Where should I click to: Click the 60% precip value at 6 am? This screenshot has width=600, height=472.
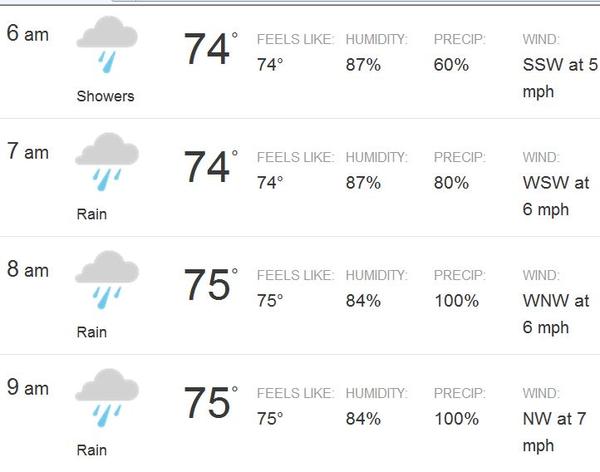pyautogui.click(x=451, y=65)
